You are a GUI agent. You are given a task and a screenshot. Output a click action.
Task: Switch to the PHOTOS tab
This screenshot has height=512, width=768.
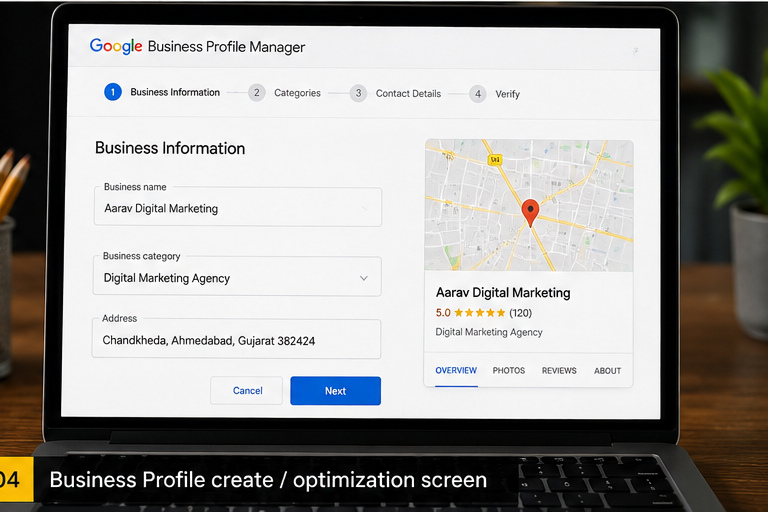(509, 370)
